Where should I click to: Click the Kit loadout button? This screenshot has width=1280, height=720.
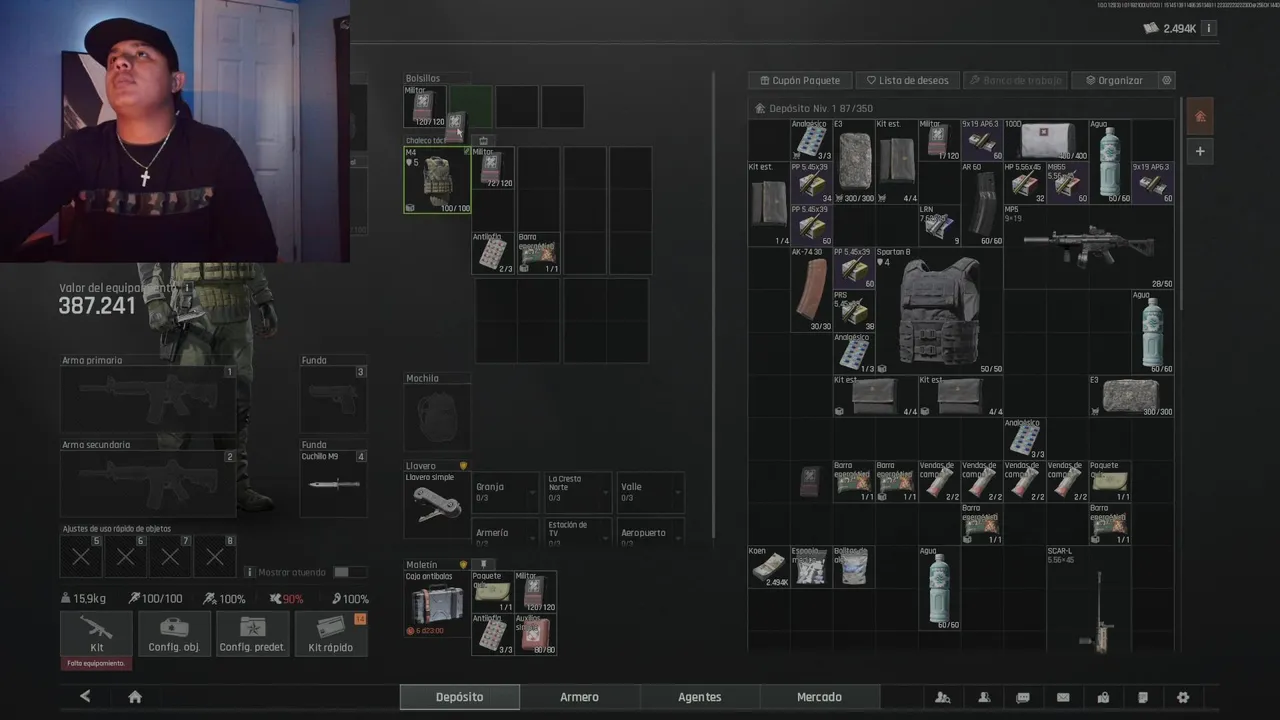coord(96,633)
